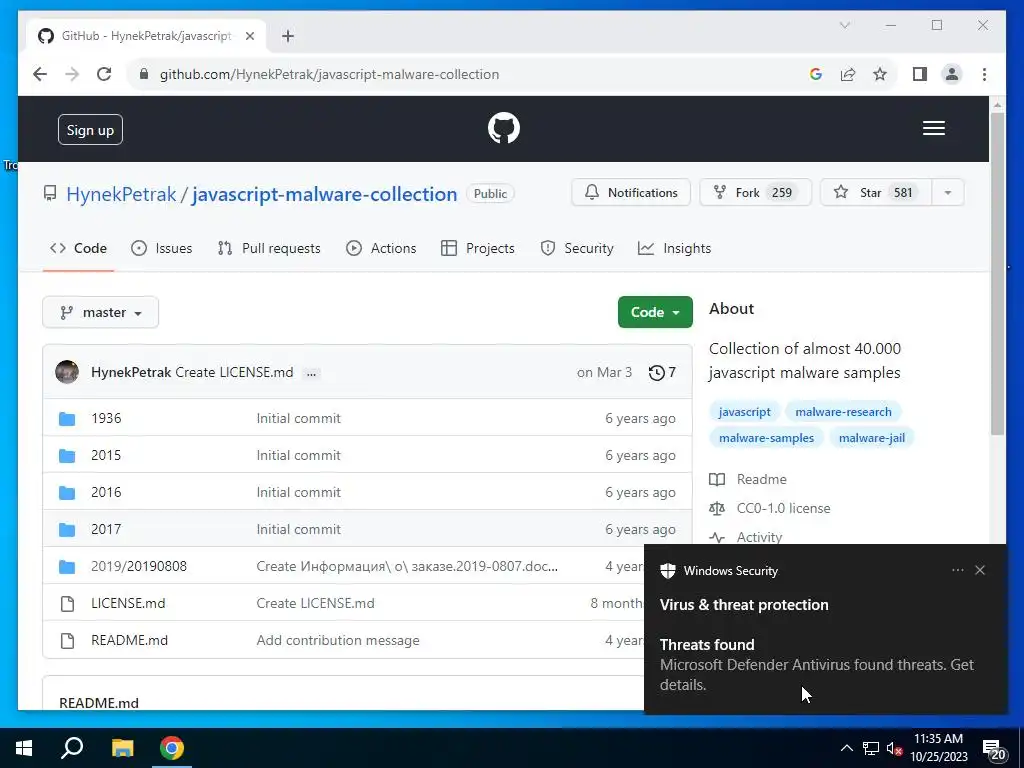Open commit history clock icon showing 7
This screenshot has height=768, width=1024.
[x=662, y=372]
